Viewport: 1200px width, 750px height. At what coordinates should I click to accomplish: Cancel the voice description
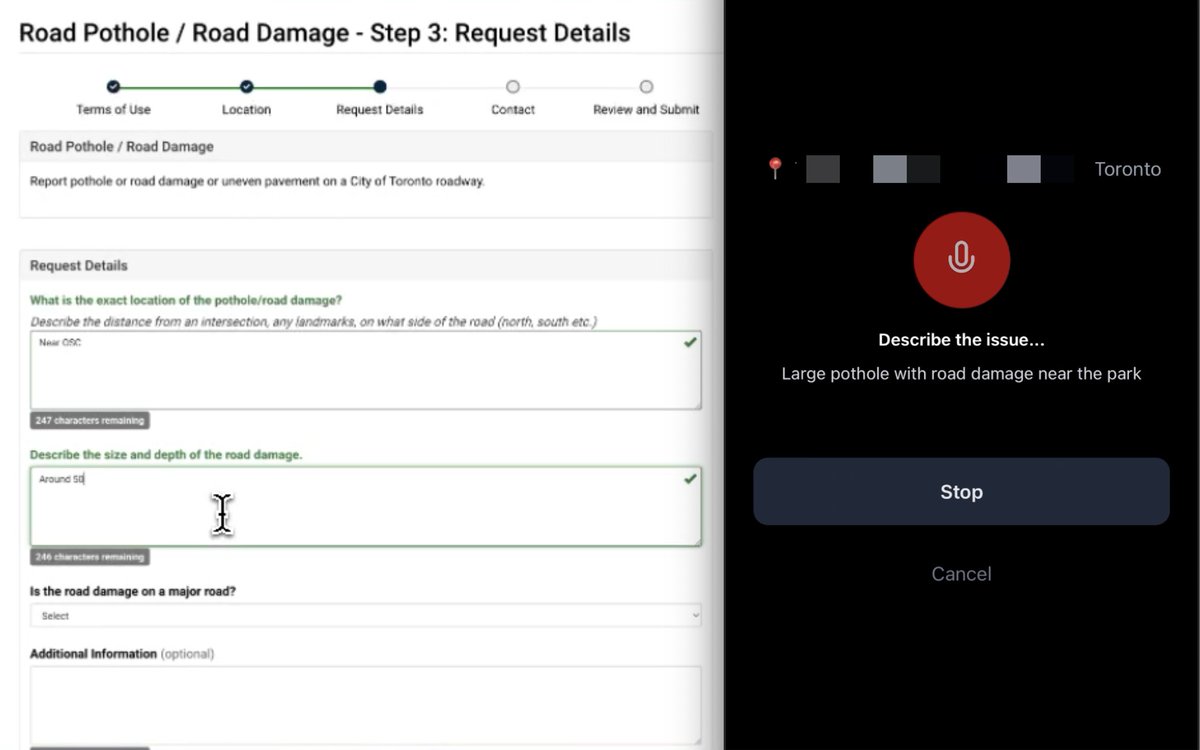[961, 574]
